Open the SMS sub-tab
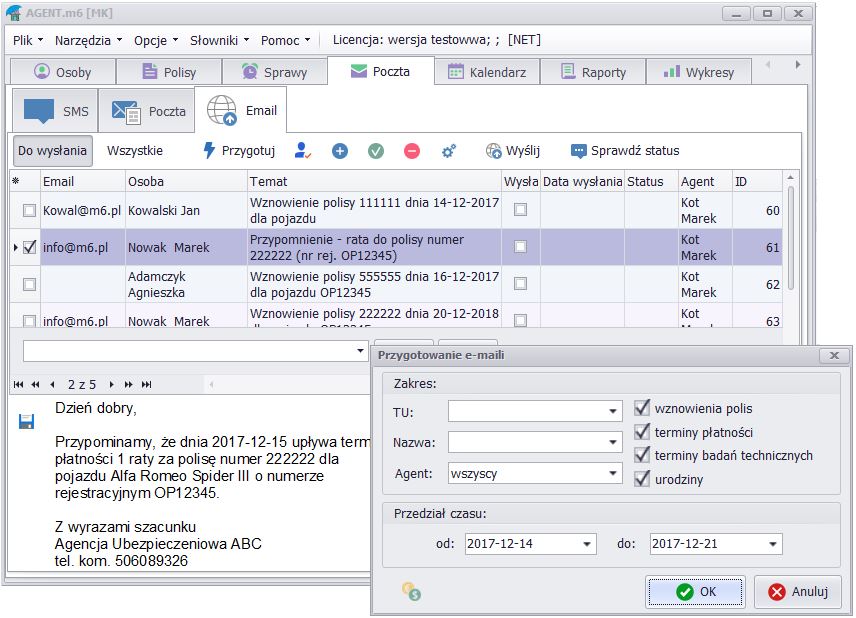 click(55, 111)
